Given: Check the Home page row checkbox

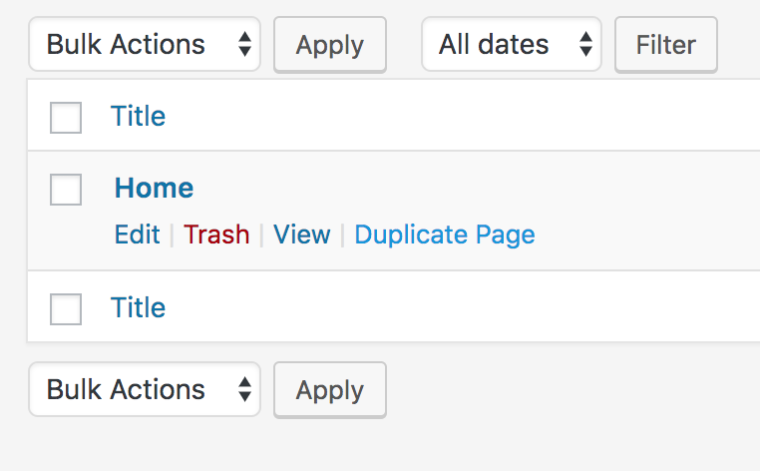Looking at the screenshot, I should click(x=66, y=189).
